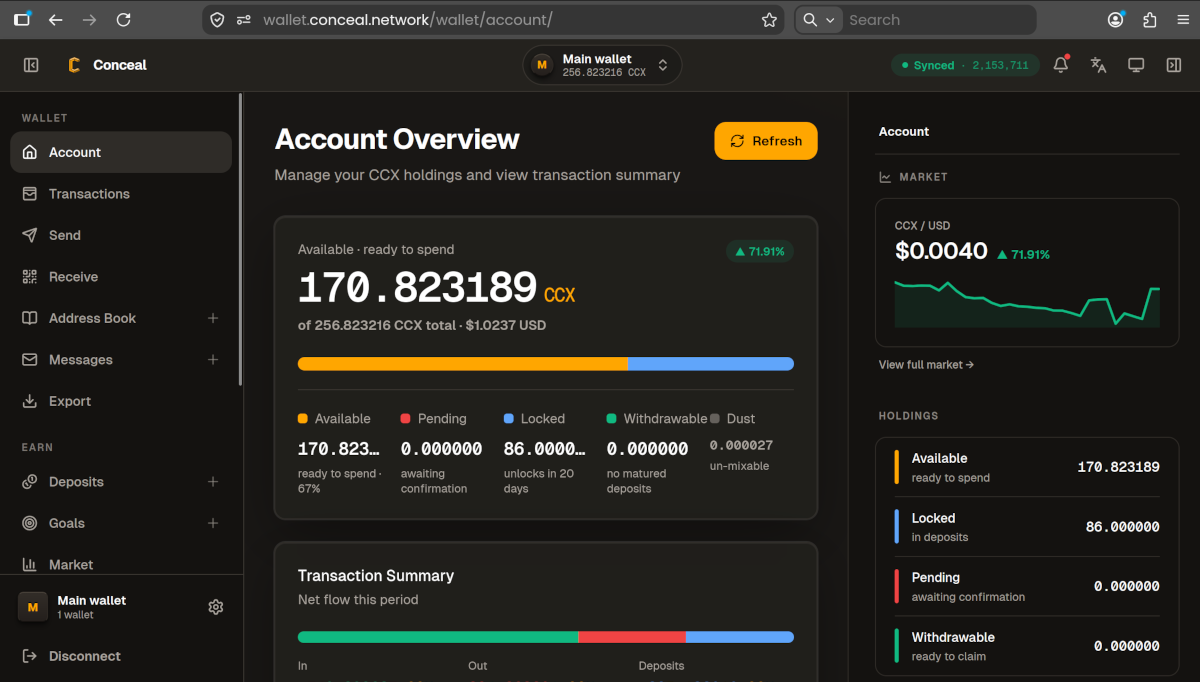Open browser extensions puzzle icon
The width and height of the screenshot is (1200, 682).
(1149, 20)
